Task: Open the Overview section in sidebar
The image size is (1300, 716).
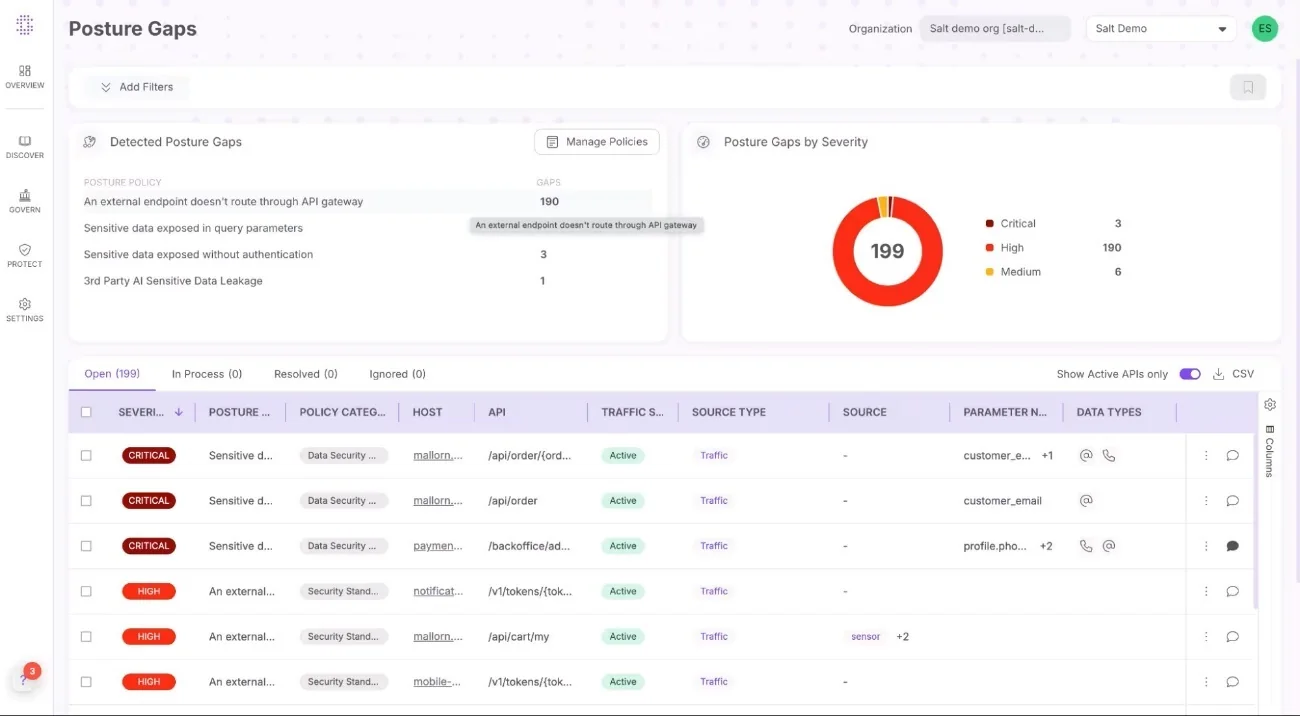Action: (x=25, y=76)
